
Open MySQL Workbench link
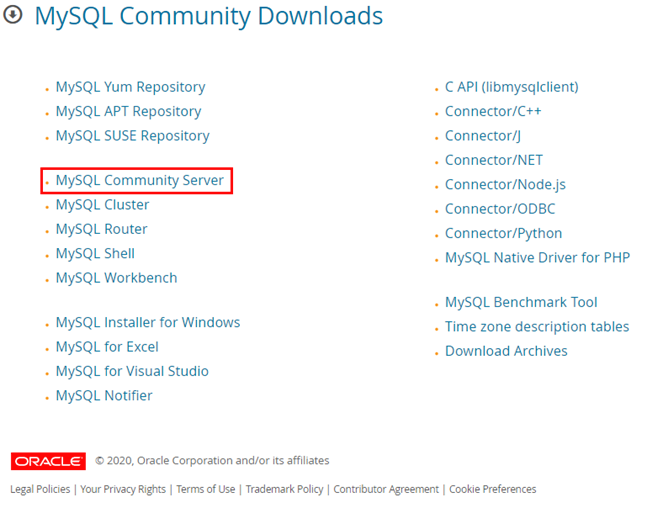[116, 278]
